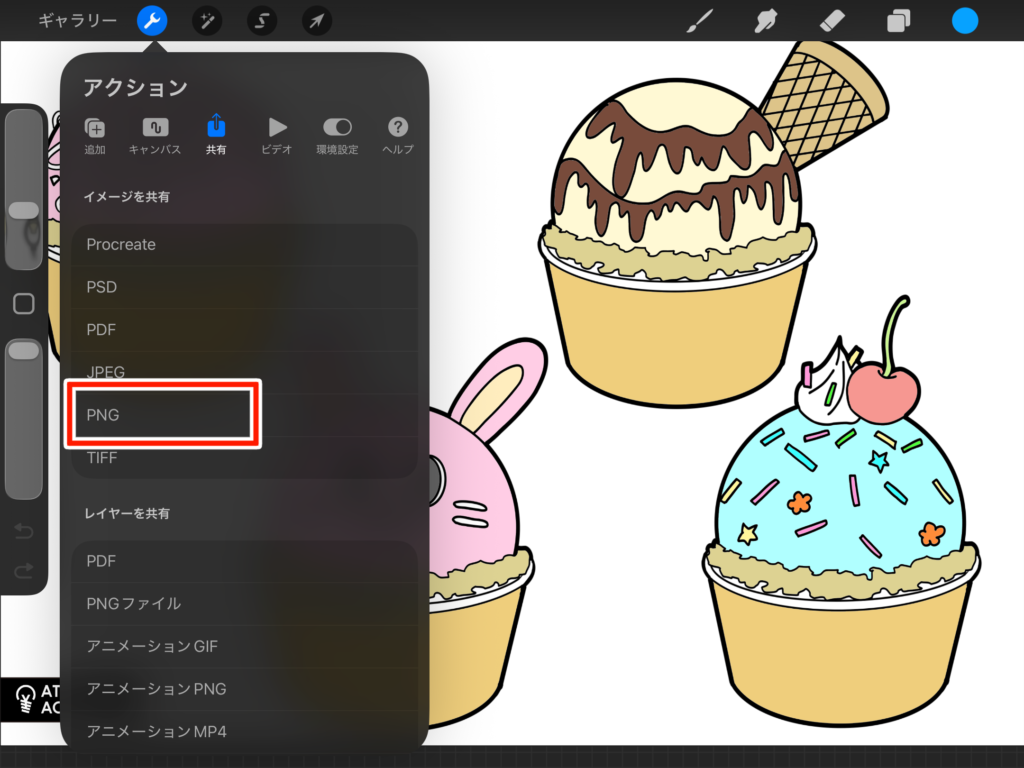Select the Transform arrow tool
This screenshot has width=1024, height=768.
[317, 20]
